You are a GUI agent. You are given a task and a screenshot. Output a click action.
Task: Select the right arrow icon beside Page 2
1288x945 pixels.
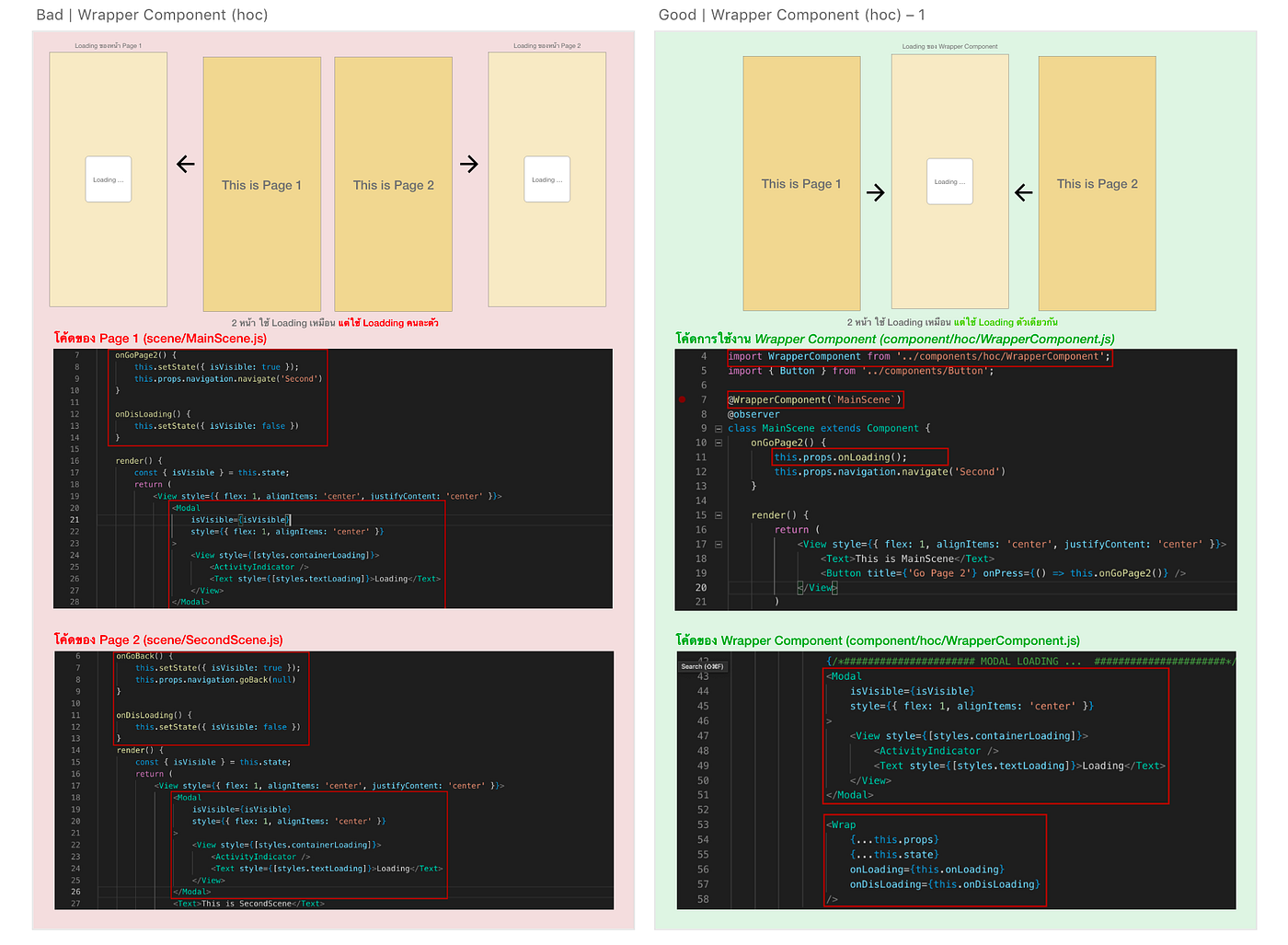[x=469, y=164]
